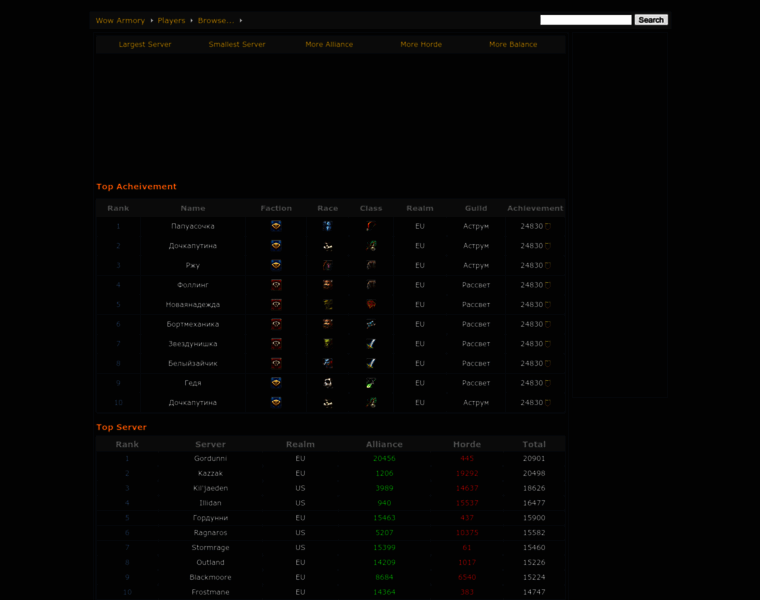Viewport: 760px width, 600px height.
Task: Click race icon in Папуасочка row
Action: (x=328, y=226)
